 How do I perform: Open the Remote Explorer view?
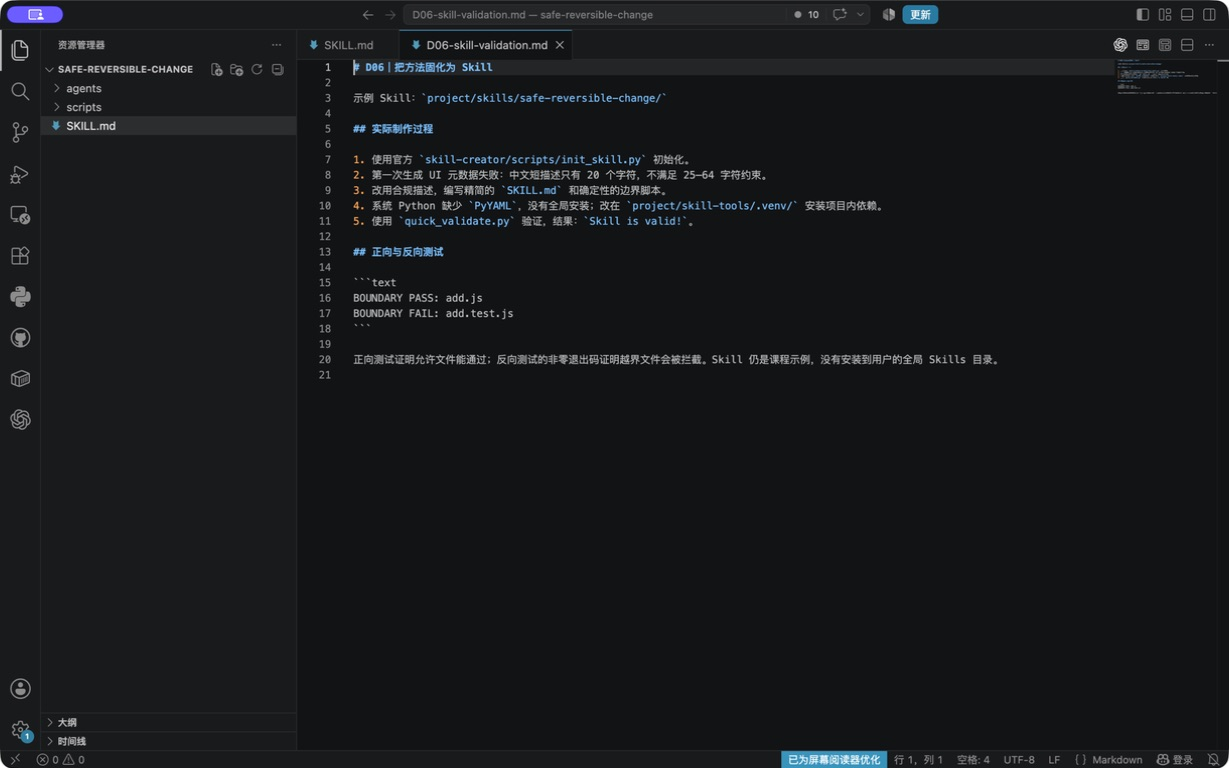pyautogui.click(x=20, y=215)
